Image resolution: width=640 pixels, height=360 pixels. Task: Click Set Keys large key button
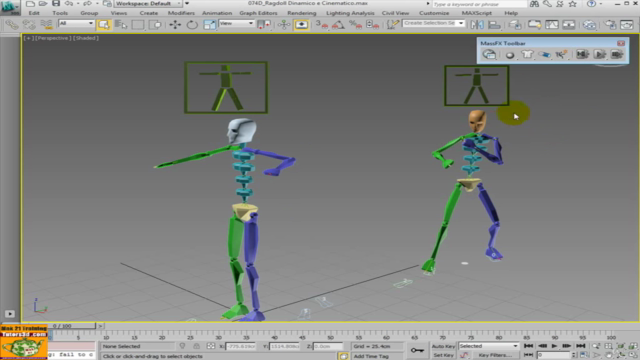(417, 350)
